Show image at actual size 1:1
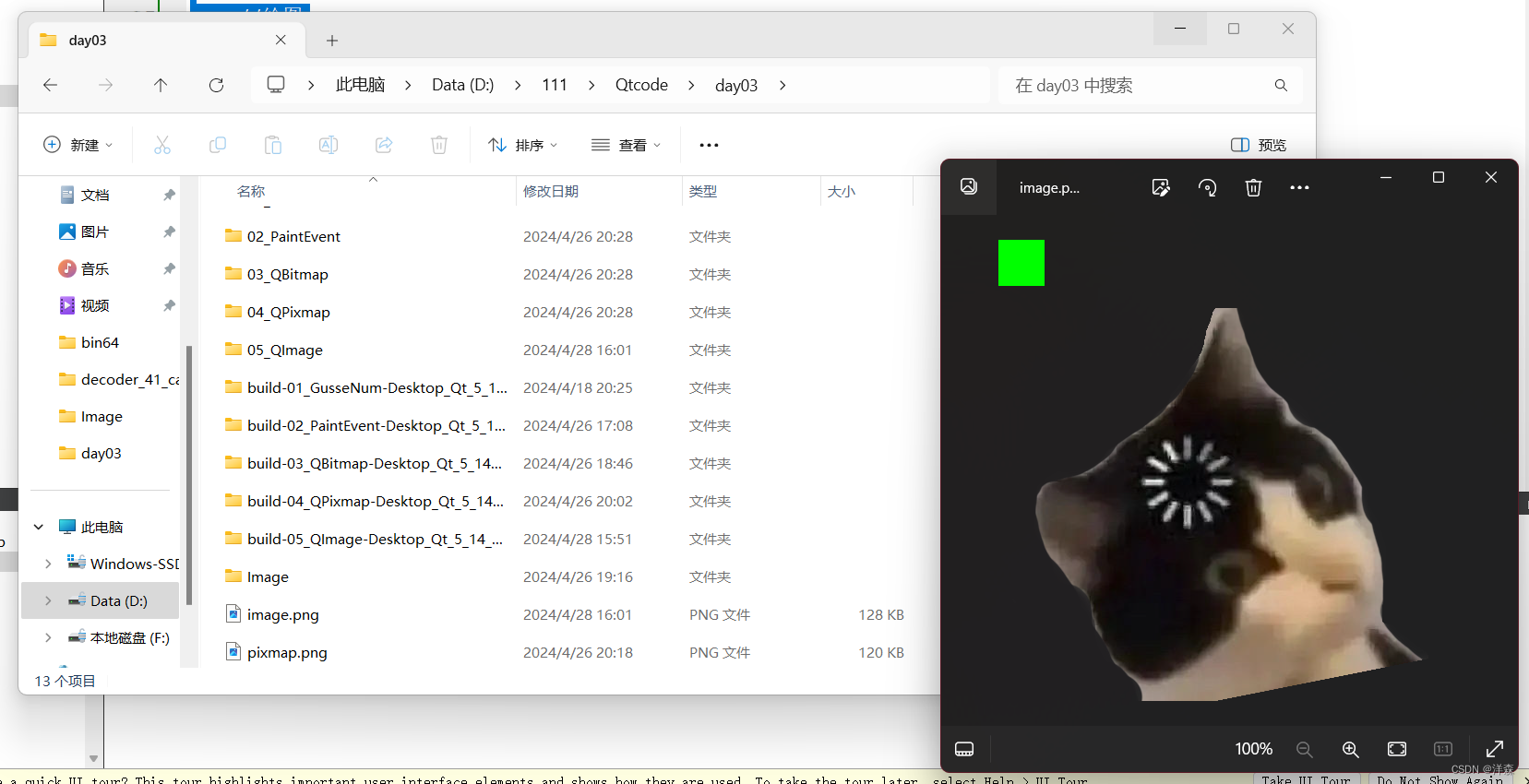The height and width of the screenshot is (784, 1529). [x=1443, y=749]
